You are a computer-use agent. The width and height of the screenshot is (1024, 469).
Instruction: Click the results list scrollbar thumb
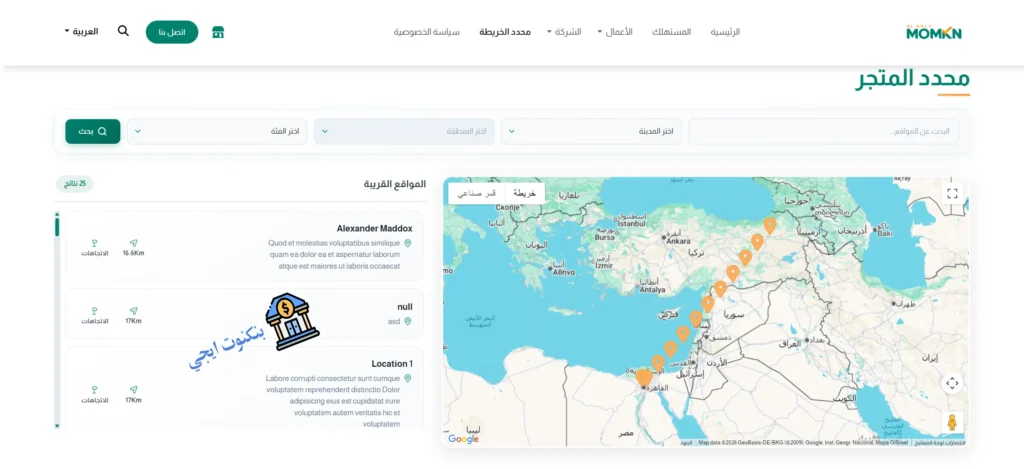click(57, 227)
